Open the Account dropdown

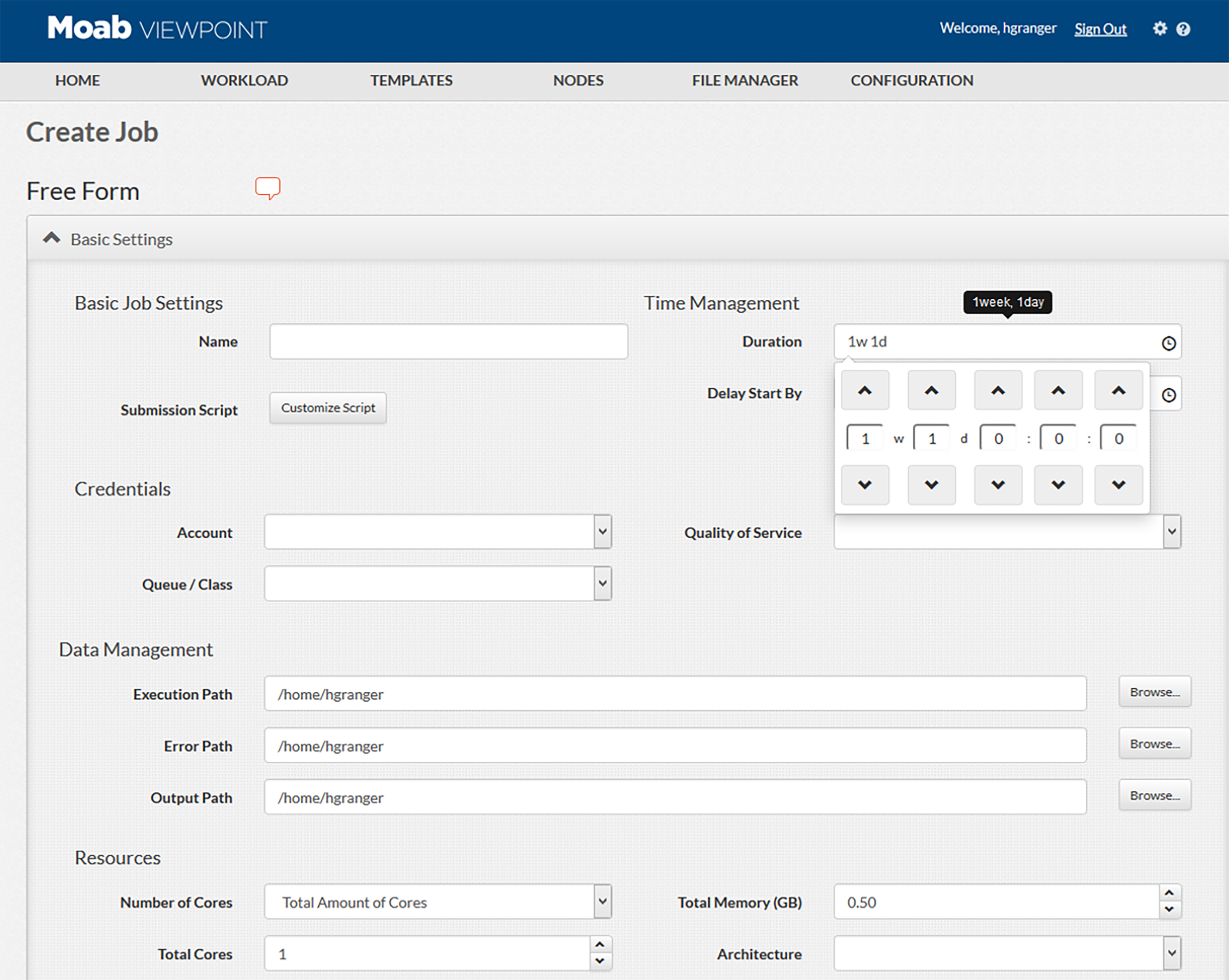point(602,532)
